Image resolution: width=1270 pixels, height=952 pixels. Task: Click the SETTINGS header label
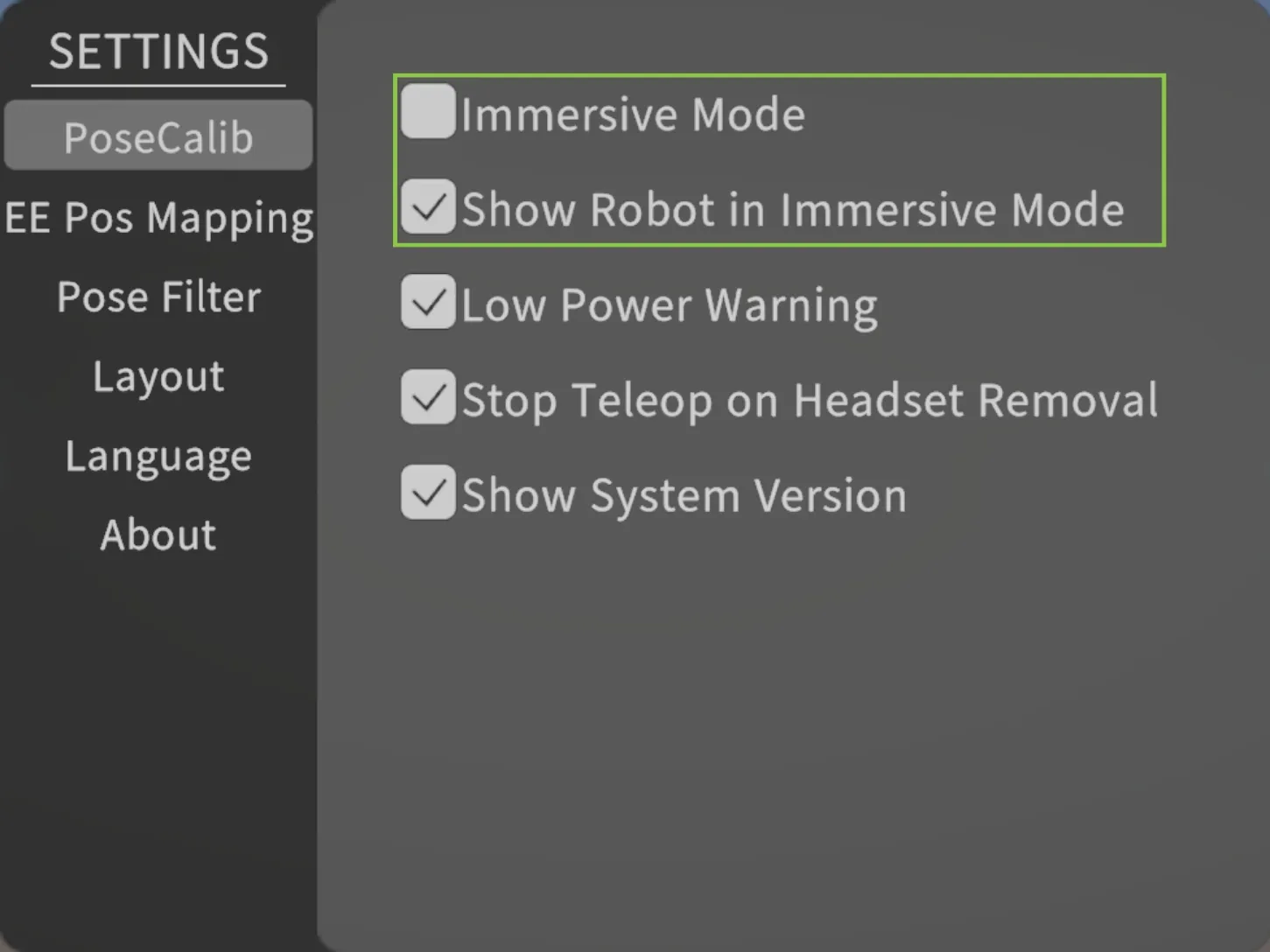[158, 51]
